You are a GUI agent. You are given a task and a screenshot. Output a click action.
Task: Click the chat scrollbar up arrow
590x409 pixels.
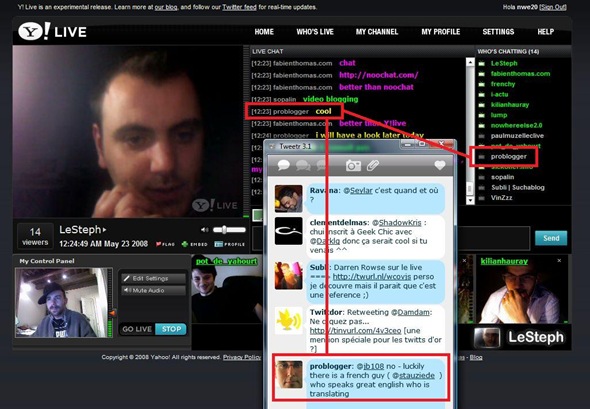470,62
